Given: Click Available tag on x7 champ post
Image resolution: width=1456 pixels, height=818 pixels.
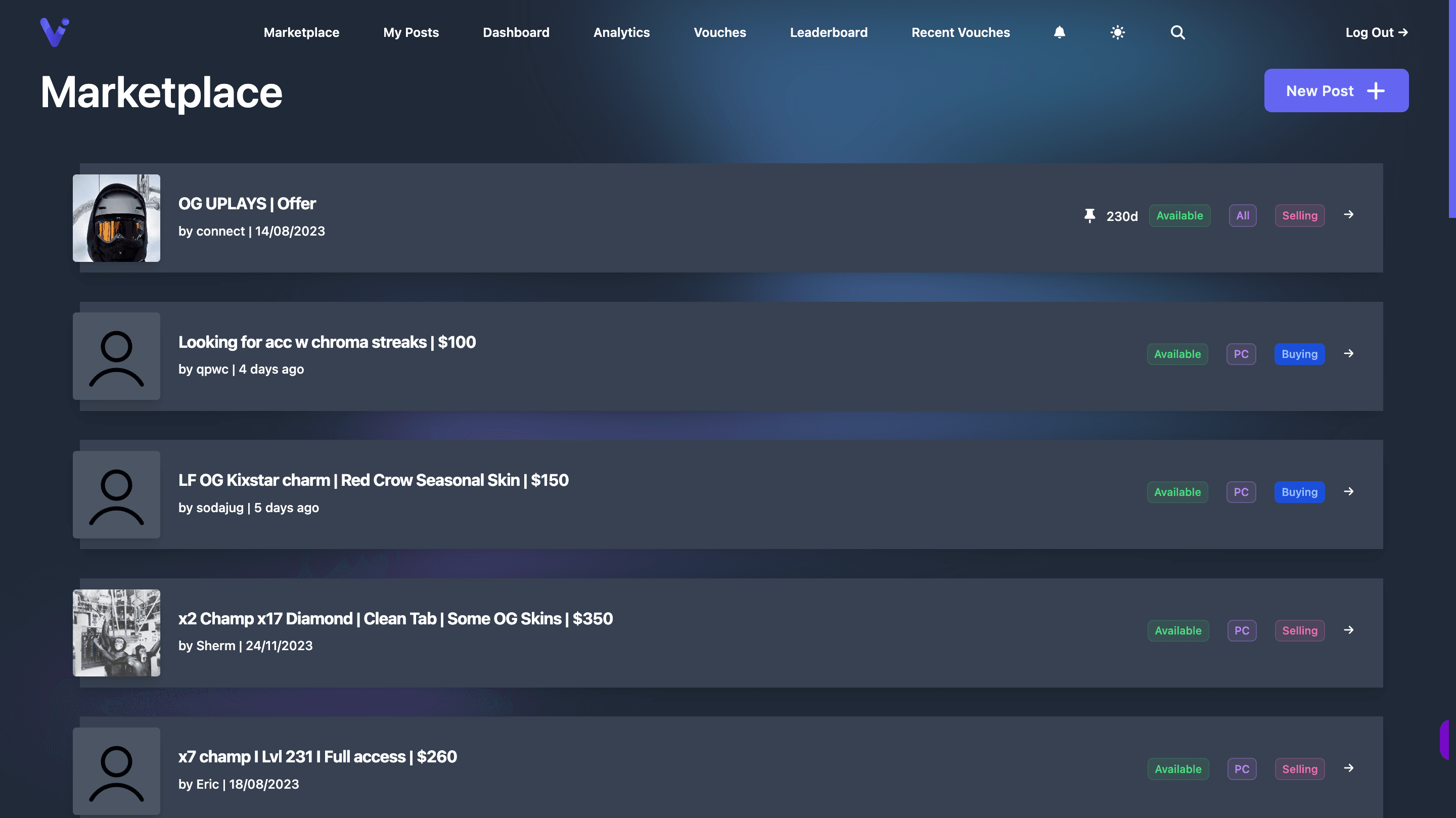Looking at the screenshot, I should click(1178, 769).
